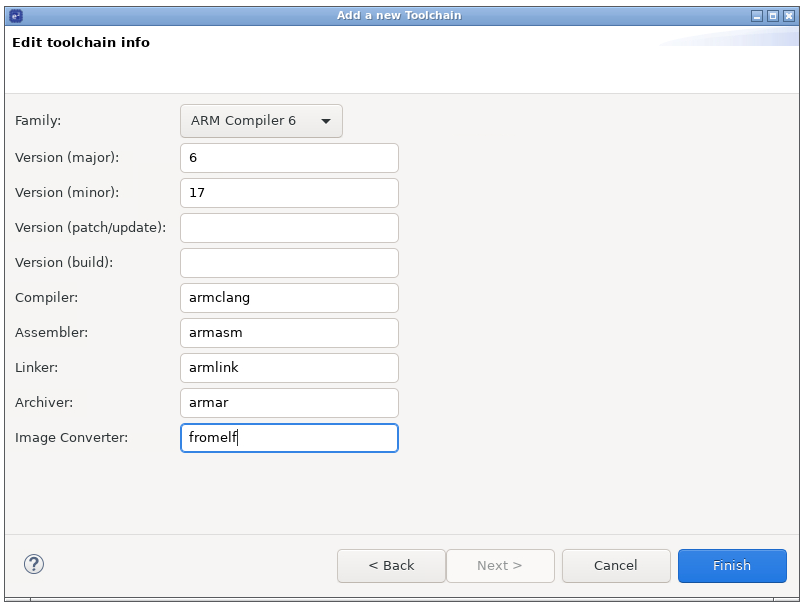Focus the Version (build) field

point(289,263)
